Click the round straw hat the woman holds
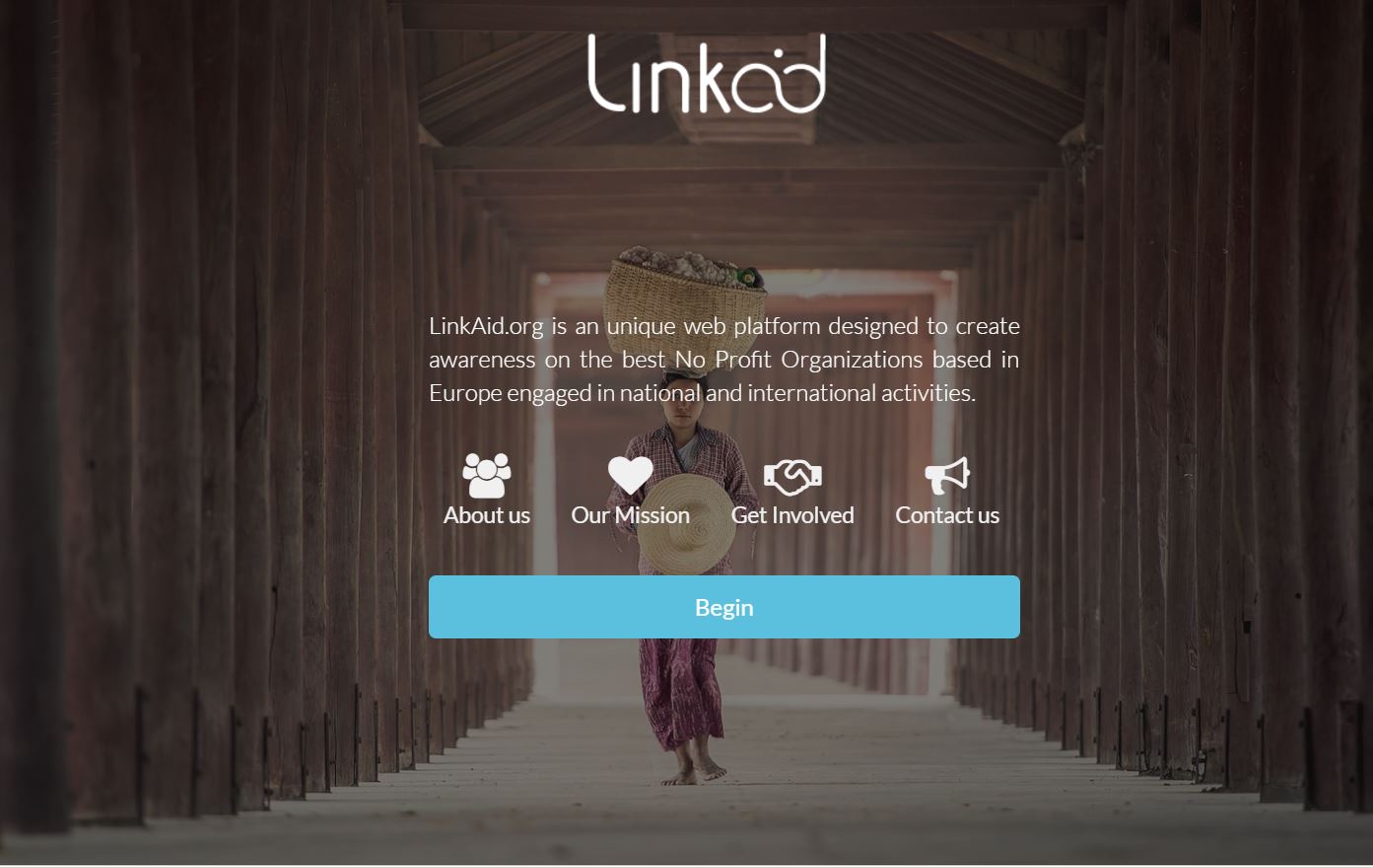The image size is (1373, 868). pyautogui.click(x=686, y=523)
